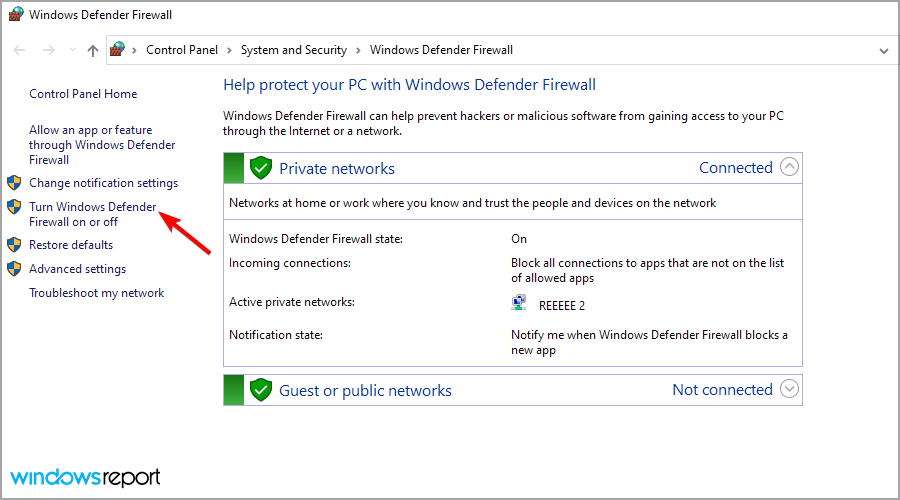Click the Forward navigation arrow

click(x=49, y=51)
